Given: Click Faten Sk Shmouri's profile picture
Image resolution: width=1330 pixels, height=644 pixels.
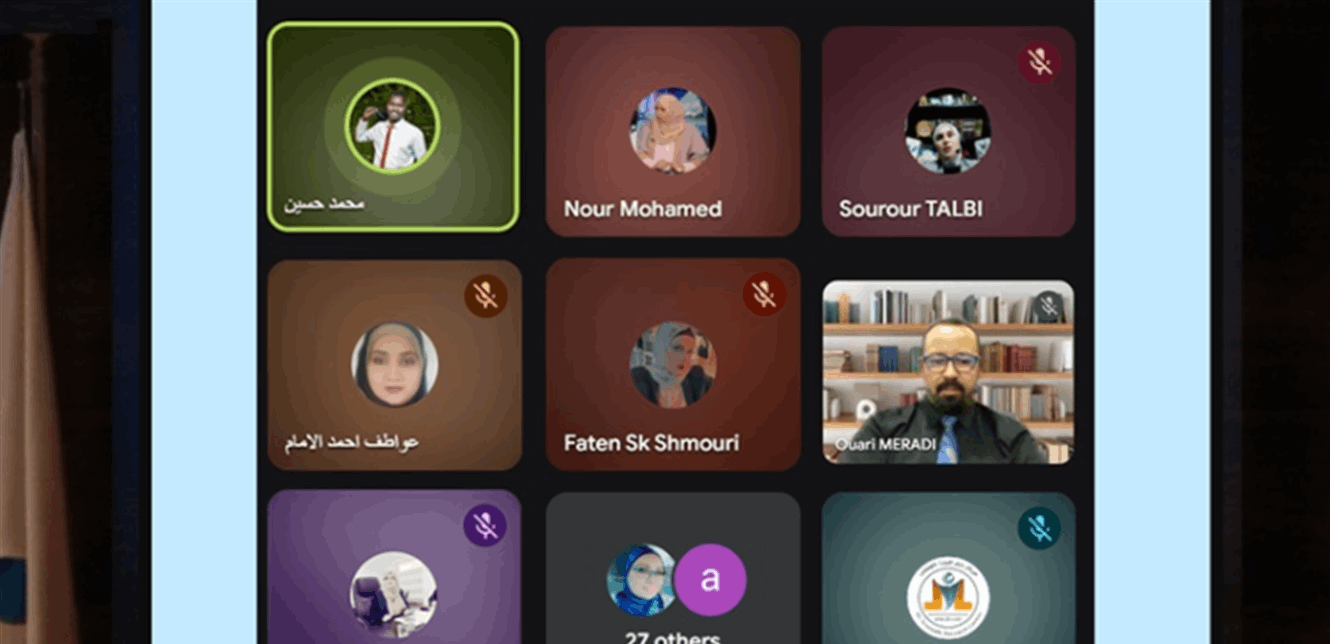Looking at the screenshot, I should (673, 364).
